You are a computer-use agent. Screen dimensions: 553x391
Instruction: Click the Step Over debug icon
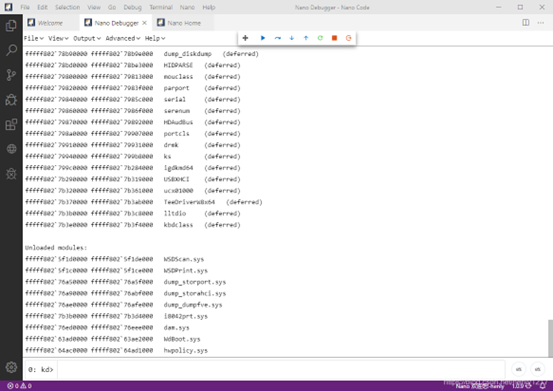(x=278, y=38)
